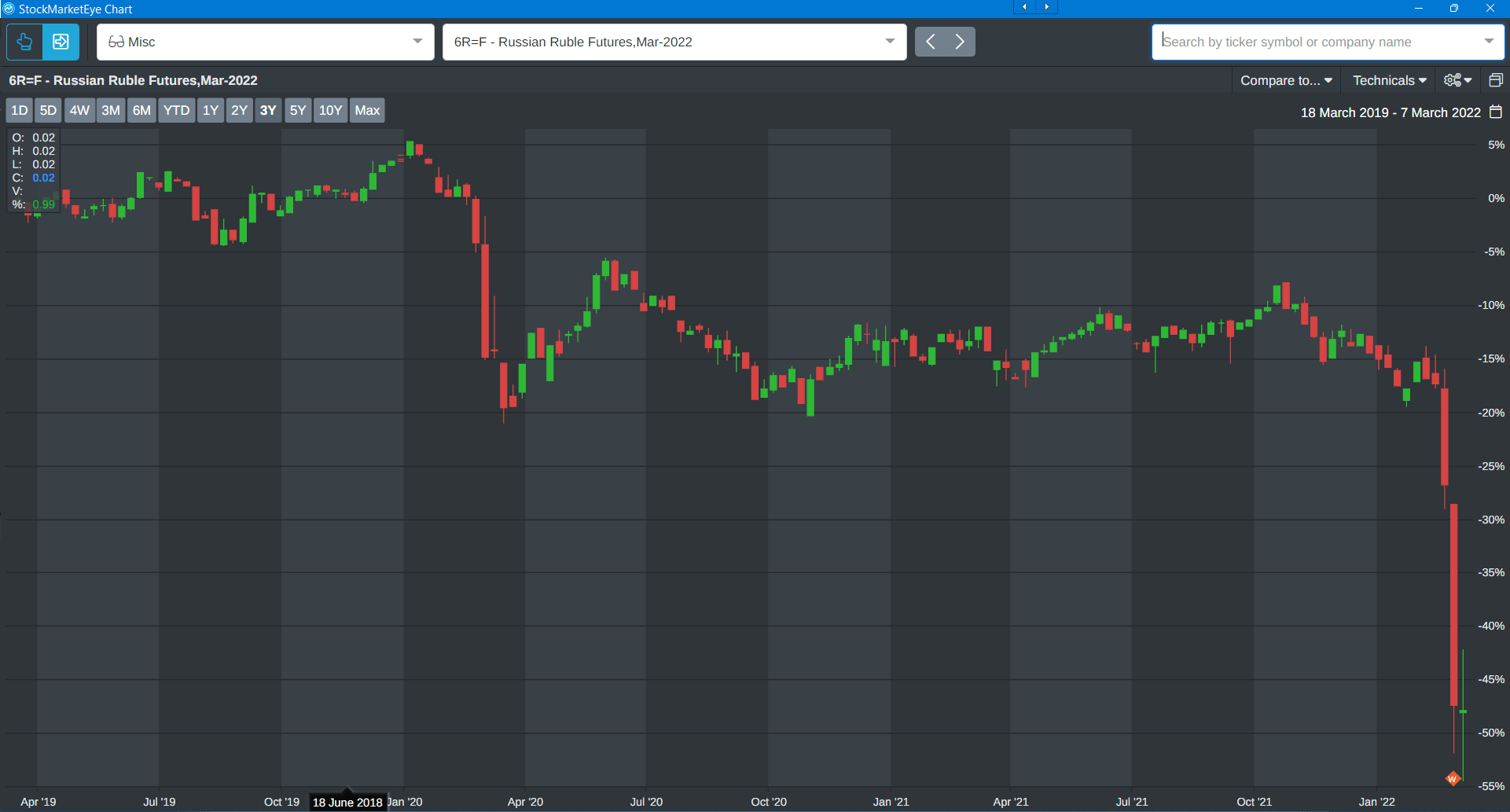Go to previous symbol with left chevron

[x=931, y=42]
